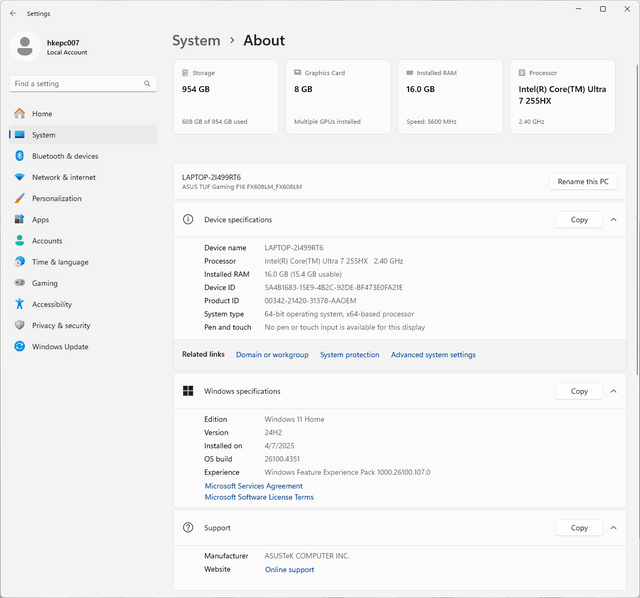The image size is (640, 598).
Task: Click the Device ID value text
Action: click(x=333, y=287)
